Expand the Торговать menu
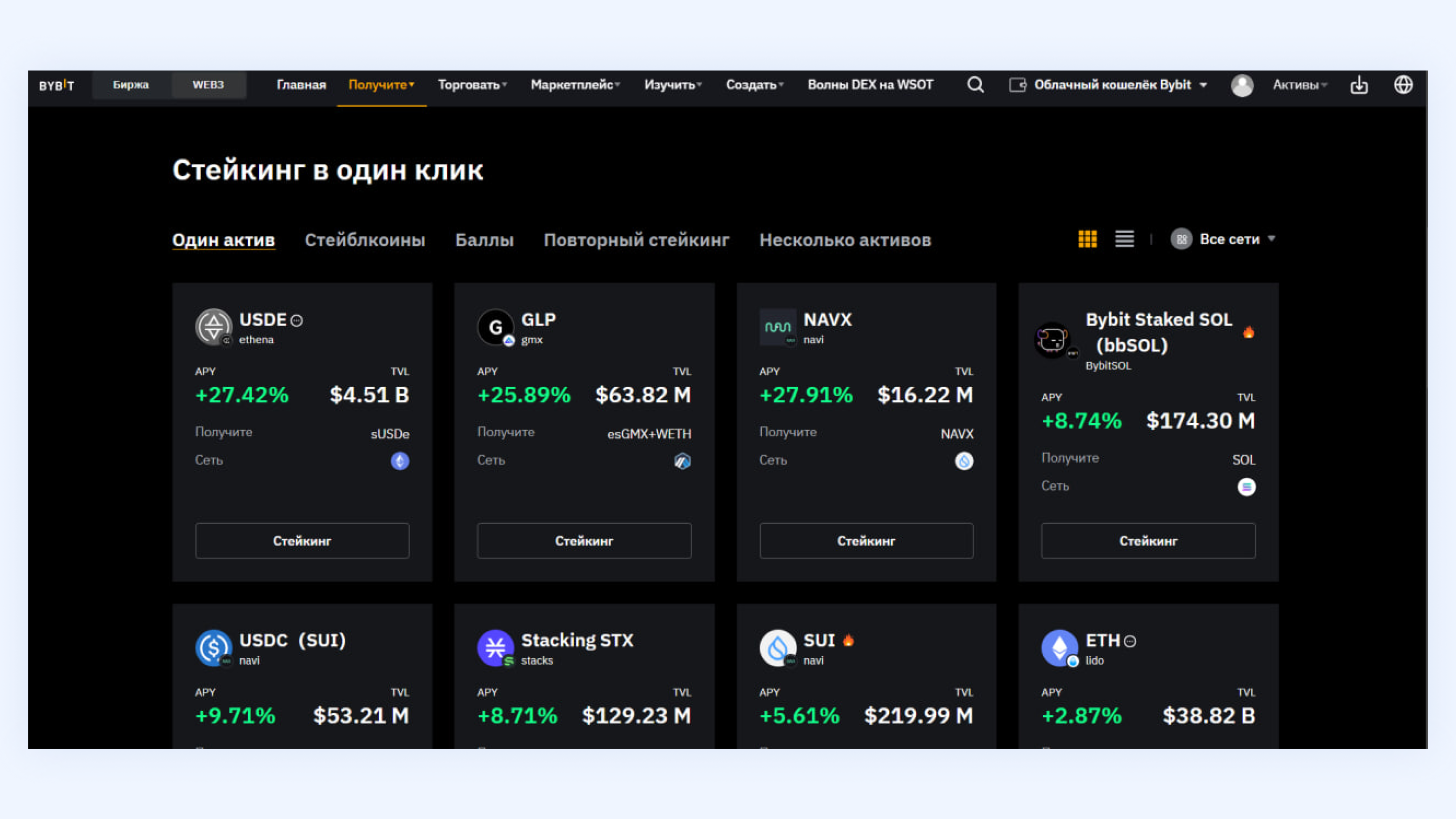The height and width of the screenshot is (819, 1456). coord(473,85)
